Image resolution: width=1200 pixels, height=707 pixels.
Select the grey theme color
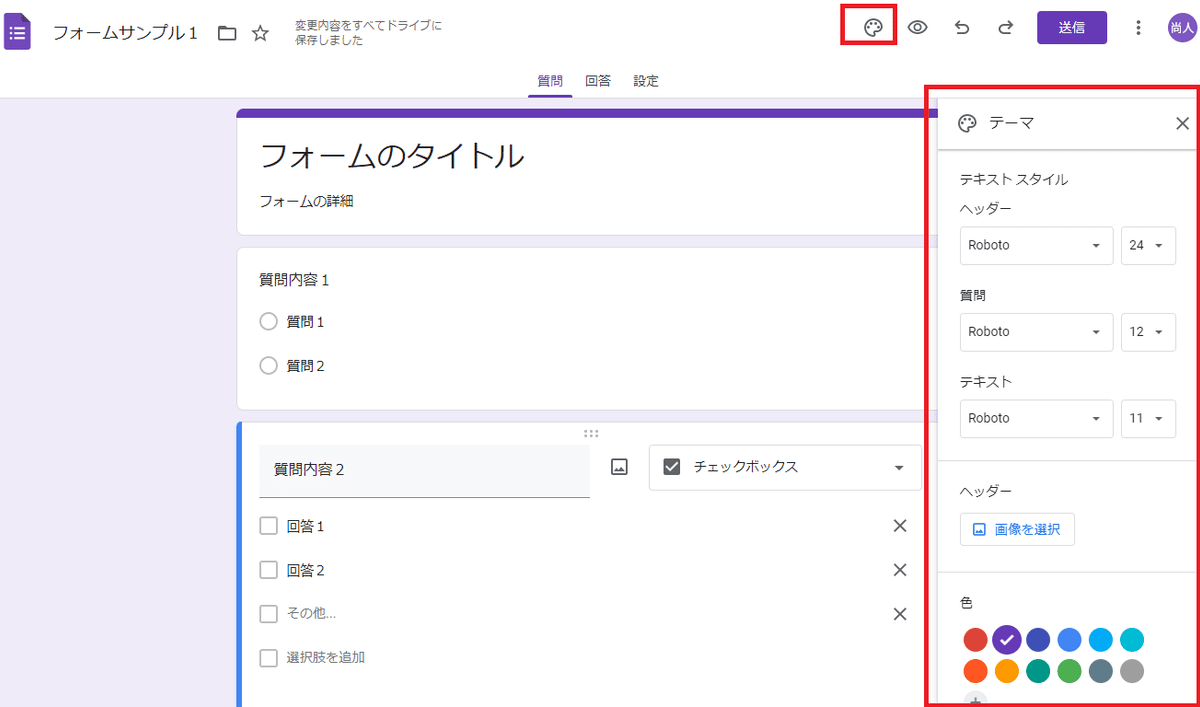point(1131,671)
